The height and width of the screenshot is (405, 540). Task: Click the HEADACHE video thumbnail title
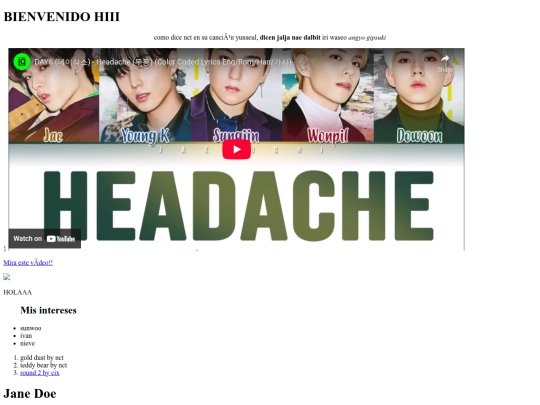238,205
